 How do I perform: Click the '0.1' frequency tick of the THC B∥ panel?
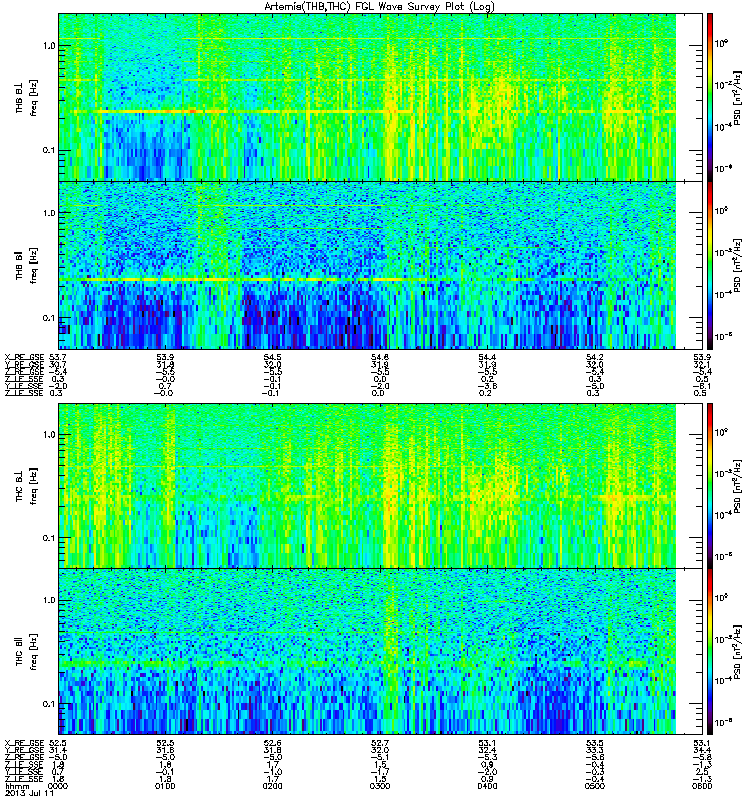(49, 704)
